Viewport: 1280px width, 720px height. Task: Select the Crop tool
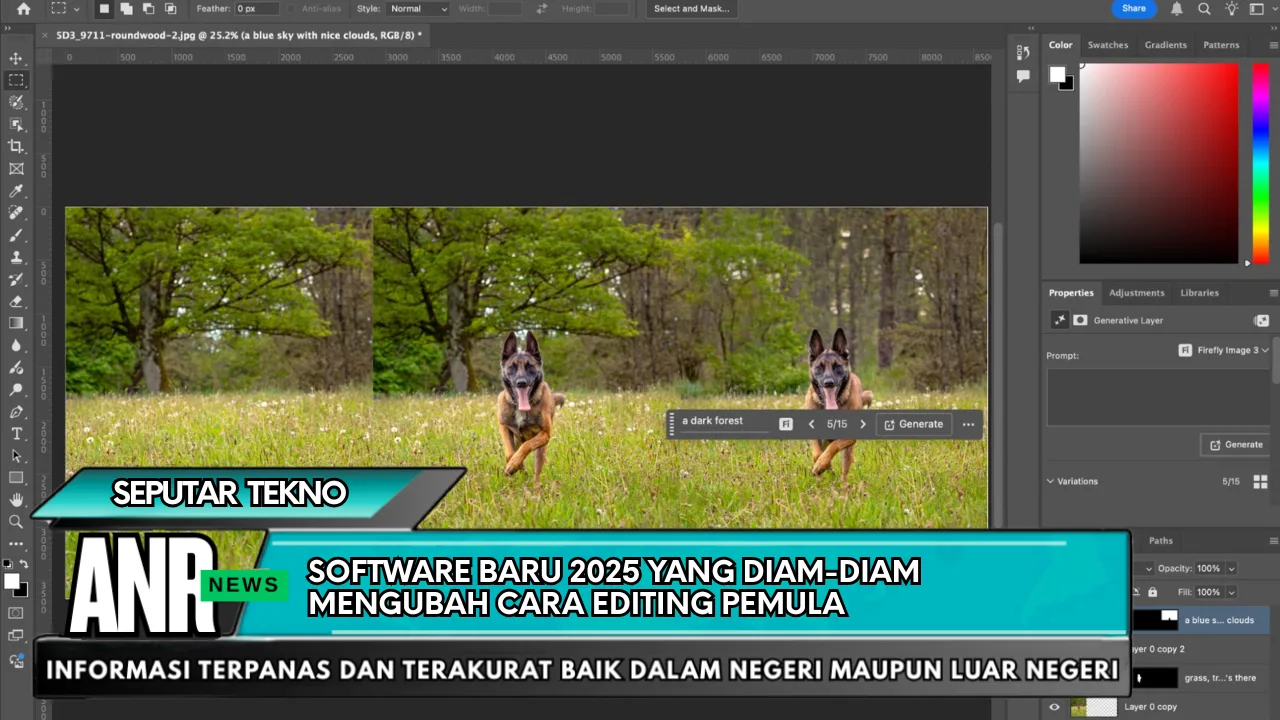click(x=16, y=146)
